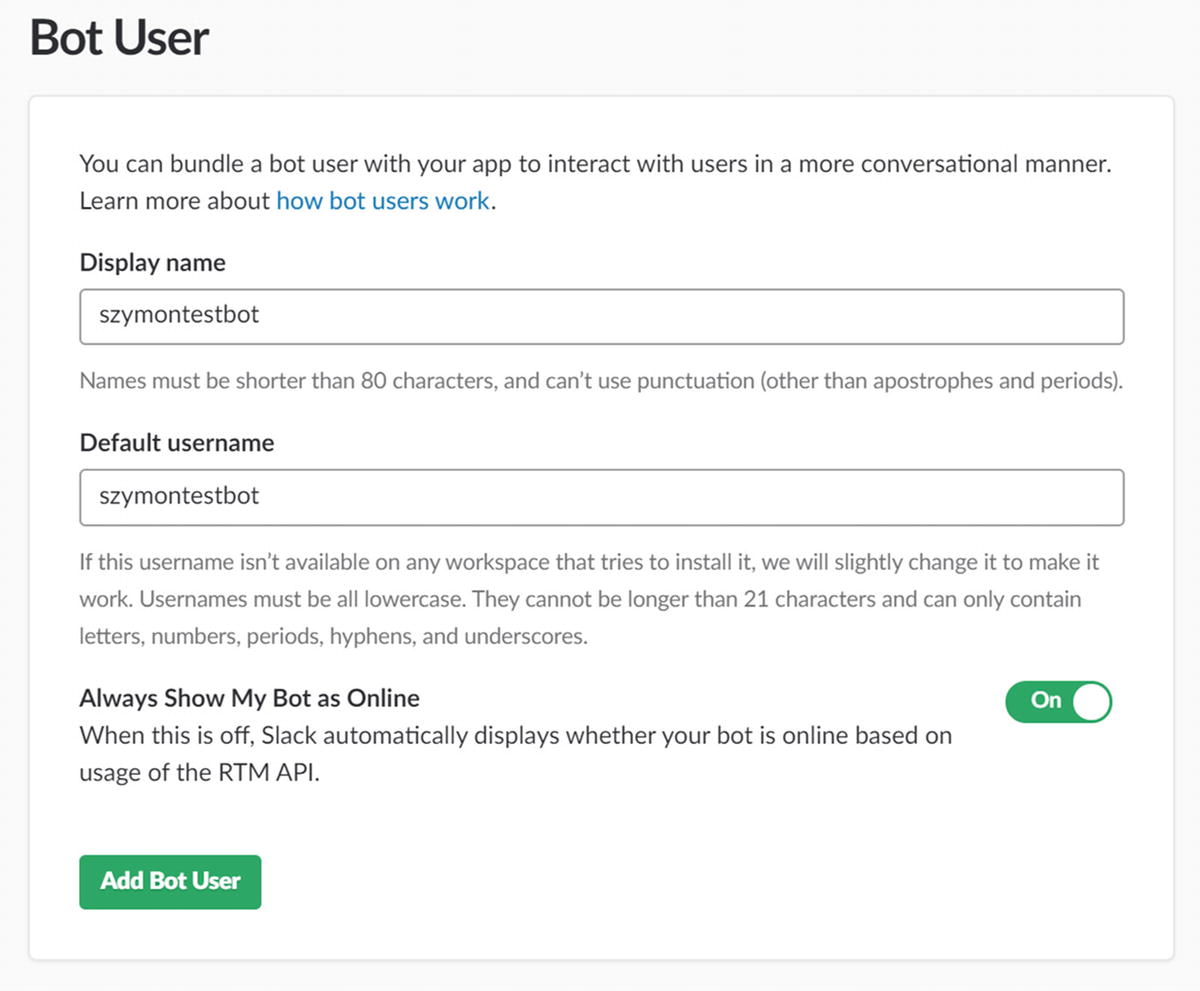Click the "Always Show My Bot as Online" label
1200x991 pixels.
point(249,698)
